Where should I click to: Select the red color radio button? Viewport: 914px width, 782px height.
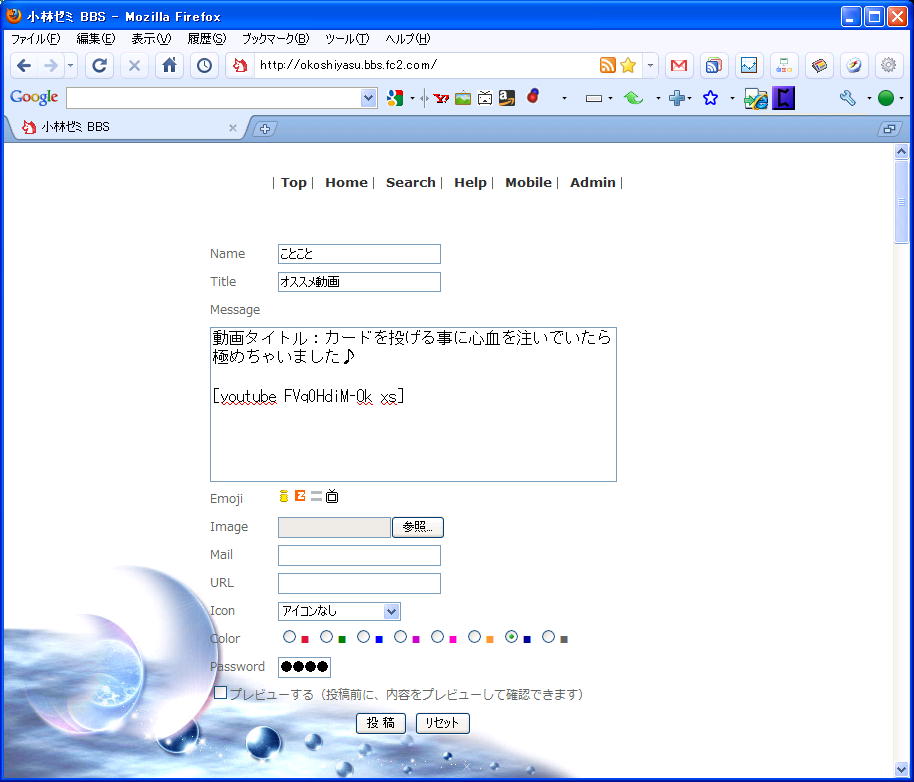[x=289, y=637]
